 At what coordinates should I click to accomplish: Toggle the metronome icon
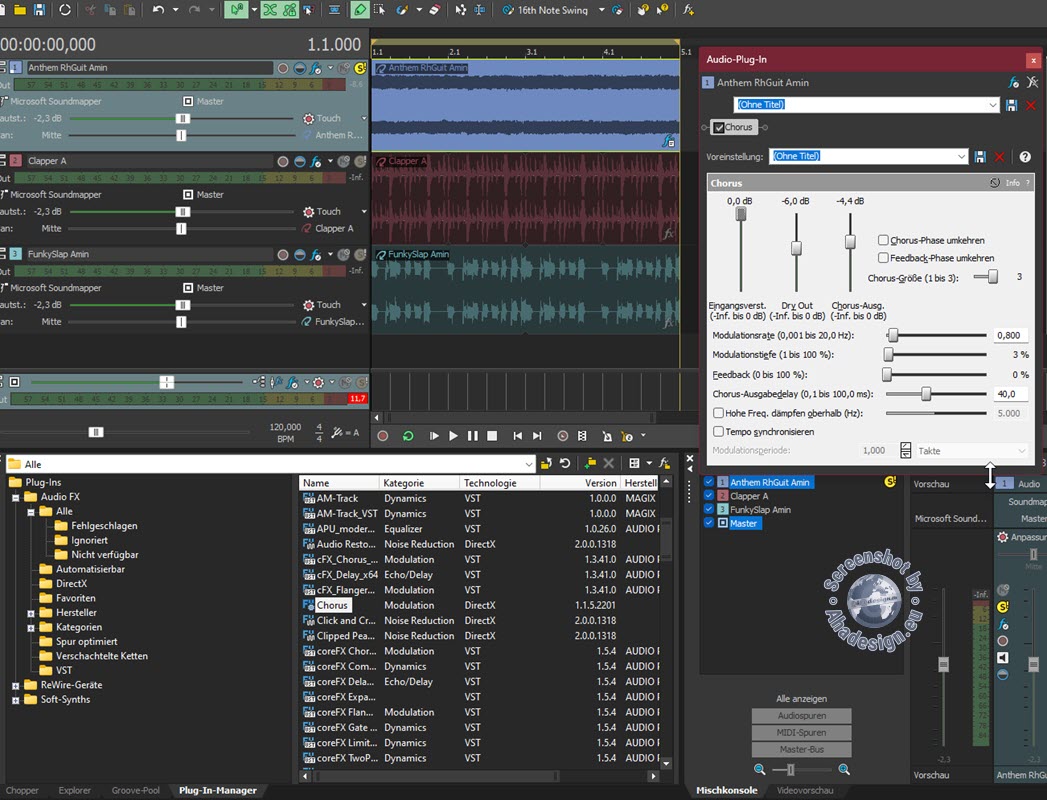tap(607, 436)
